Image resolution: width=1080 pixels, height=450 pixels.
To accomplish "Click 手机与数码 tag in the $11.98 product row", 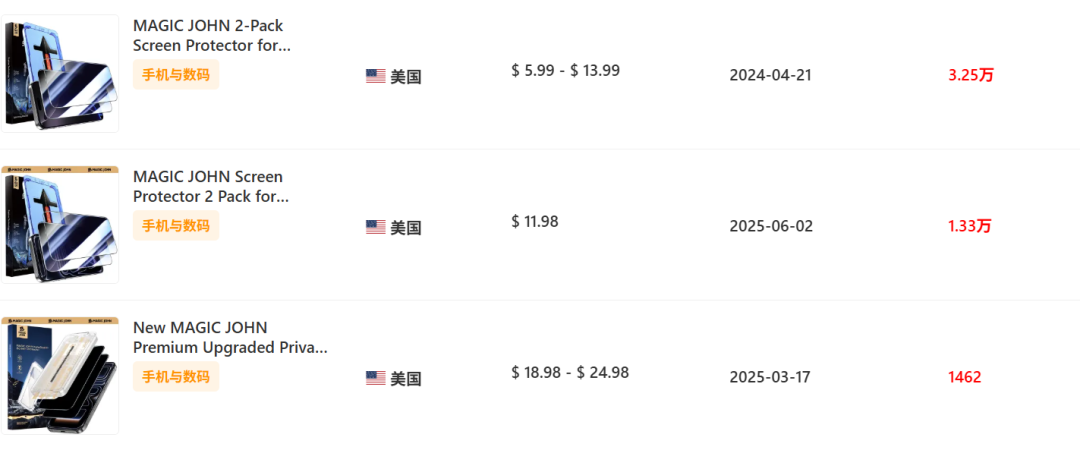I will (x=176, y=226).
